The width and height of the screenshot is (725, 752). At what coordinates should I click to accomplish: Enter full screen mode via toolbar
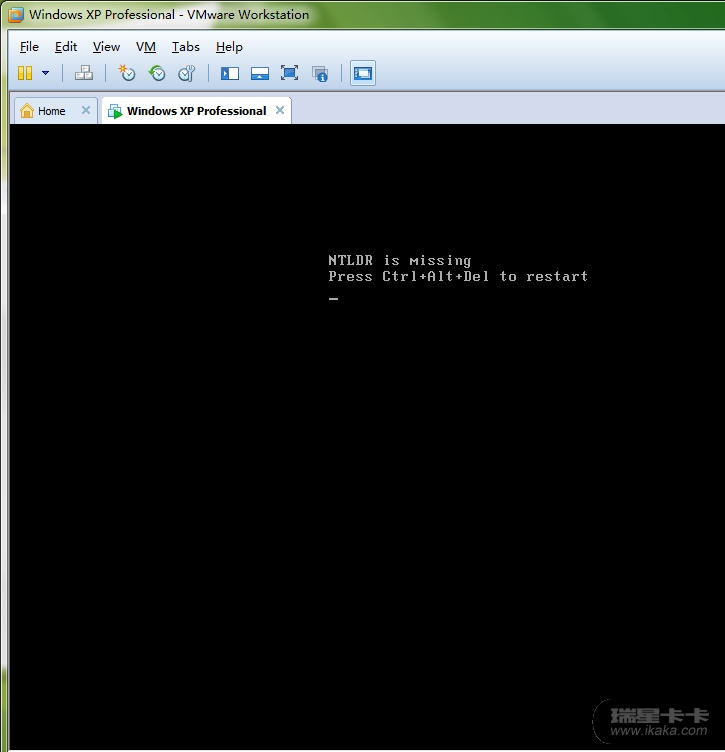point(290,73)
